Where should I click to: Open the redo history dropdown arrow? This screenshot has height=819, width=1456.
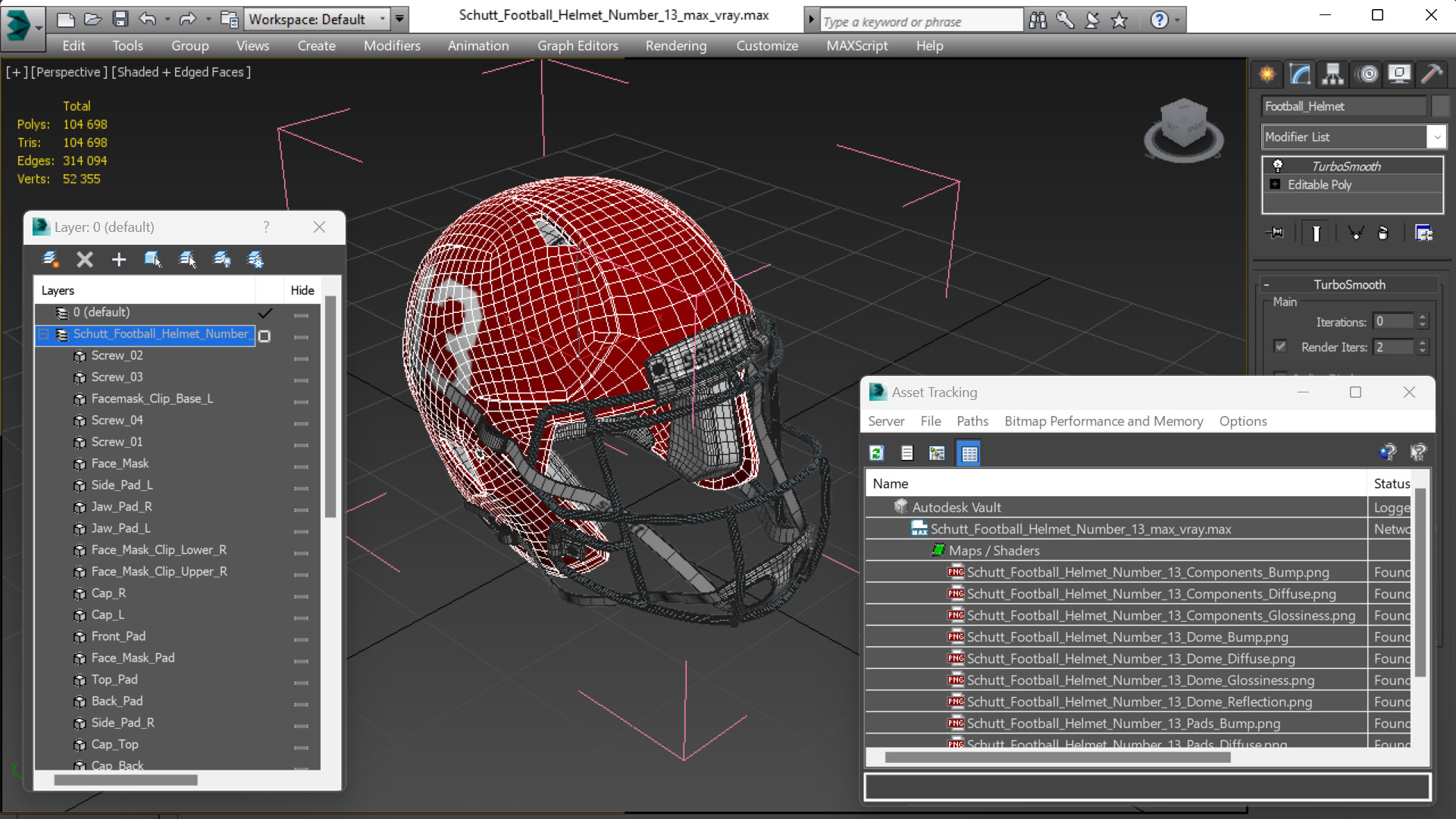(x=208, y=19)
